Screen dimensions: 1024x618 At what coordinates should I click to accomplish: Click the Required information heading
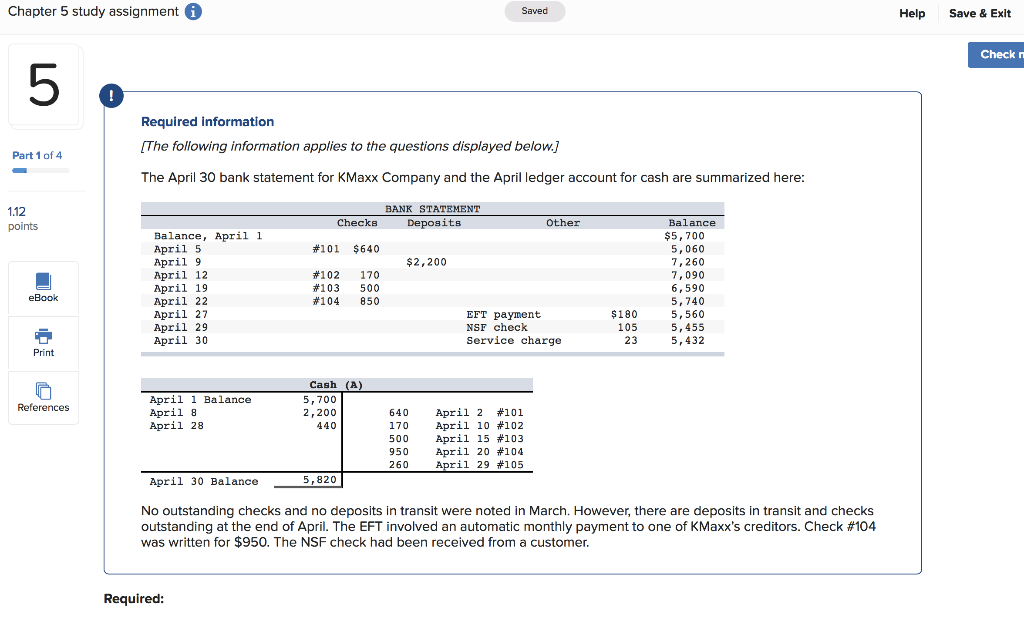coord(207,121)
